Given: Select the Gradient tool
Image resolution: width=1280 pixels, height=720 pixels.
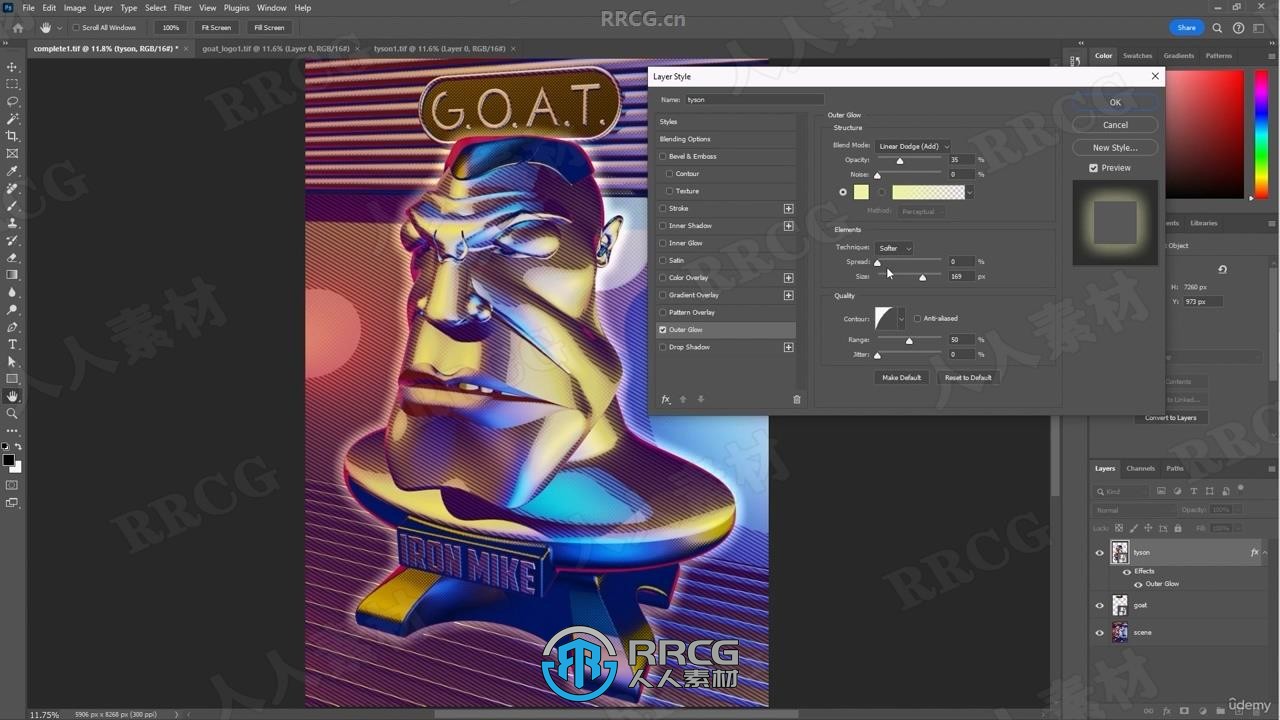Looking at the screenshot, I should pos(12,274).
